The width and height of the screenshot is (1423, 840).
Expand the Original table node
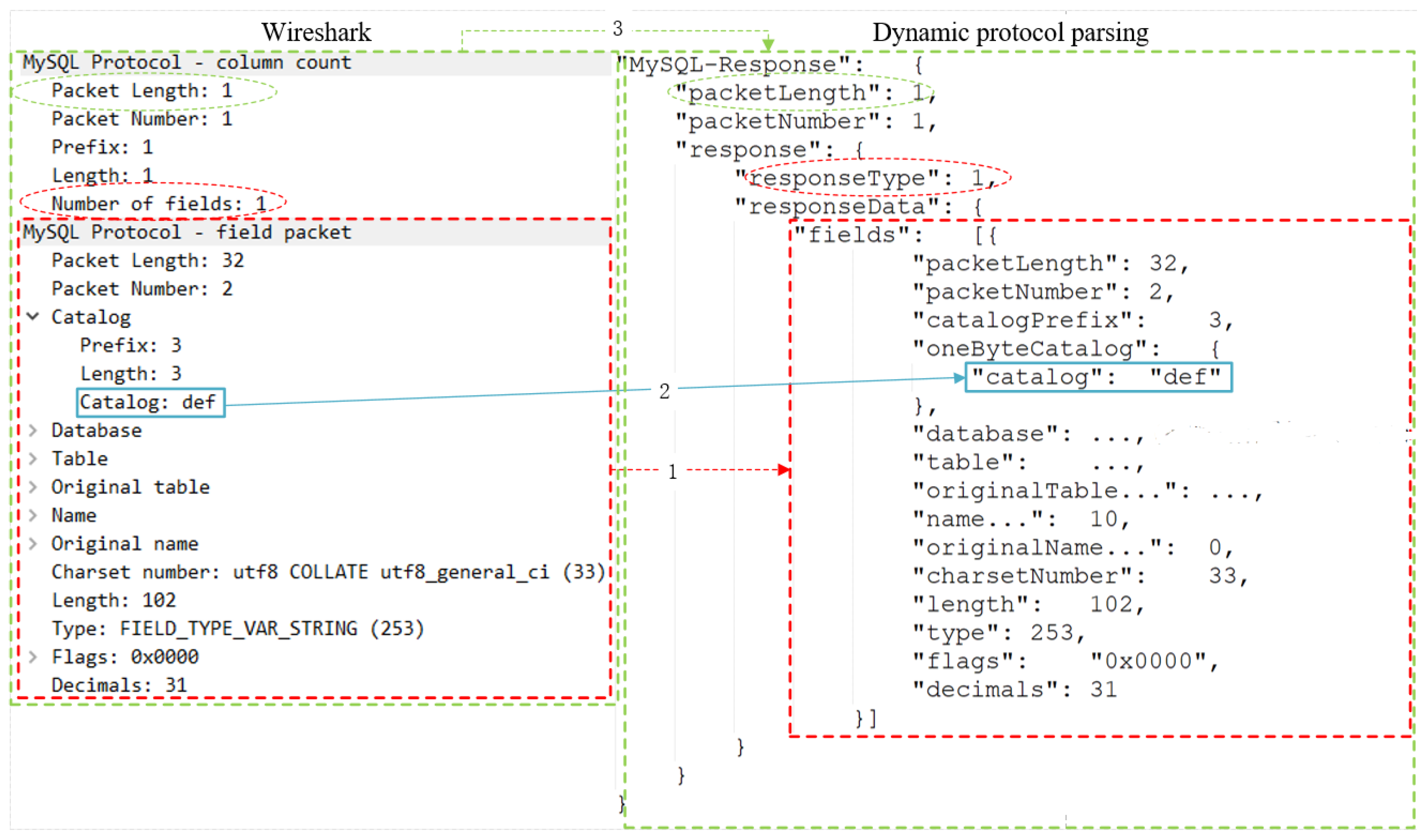tap(33, 488)
